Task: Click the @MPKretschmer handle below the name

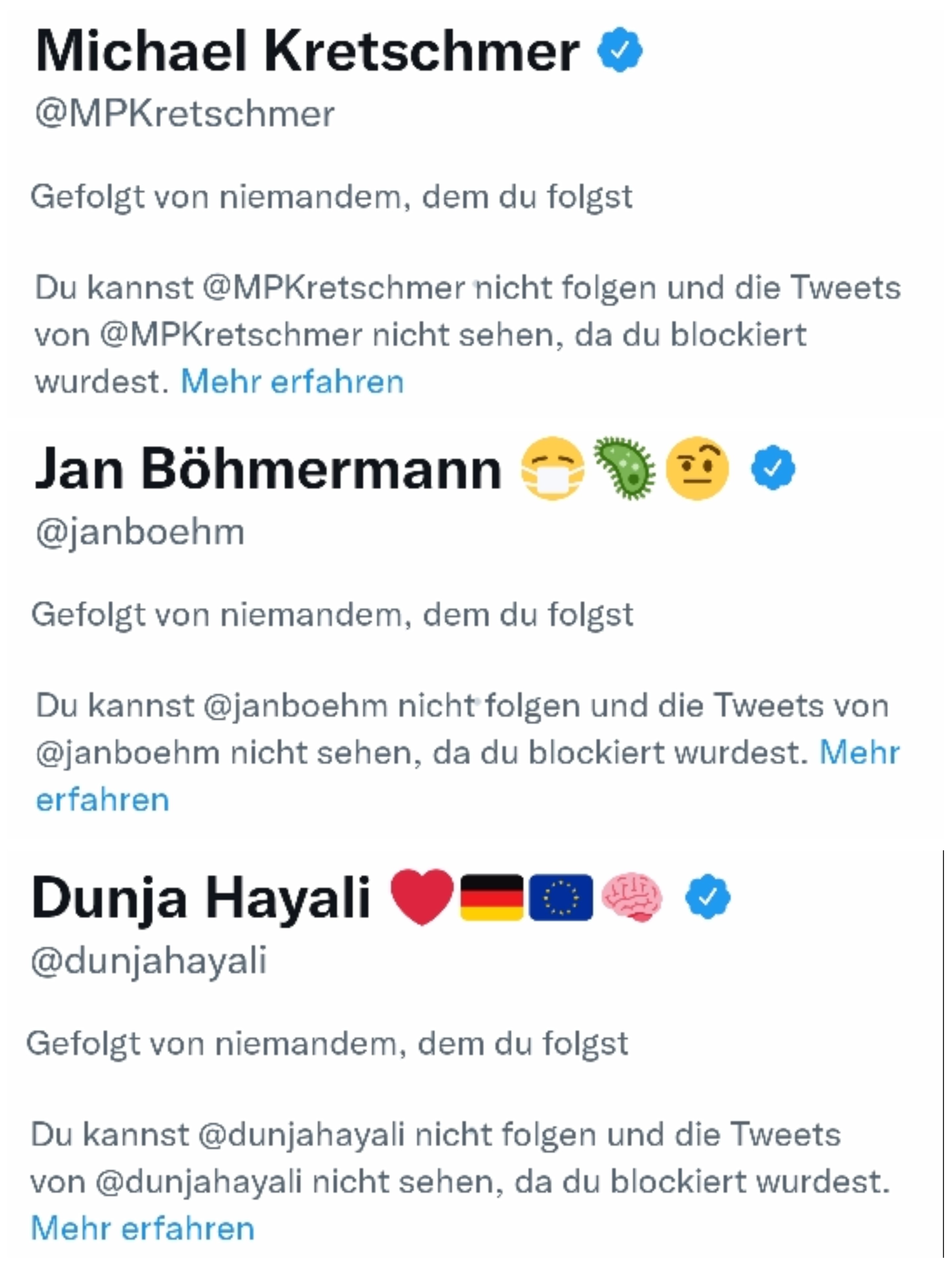Action: (x=185, y=114)
